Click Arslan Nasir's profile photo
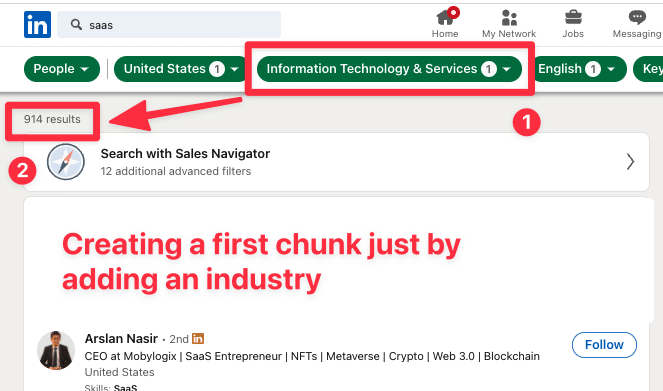The width and height of the screenshot is (663, 391). (x=56, y=350)
